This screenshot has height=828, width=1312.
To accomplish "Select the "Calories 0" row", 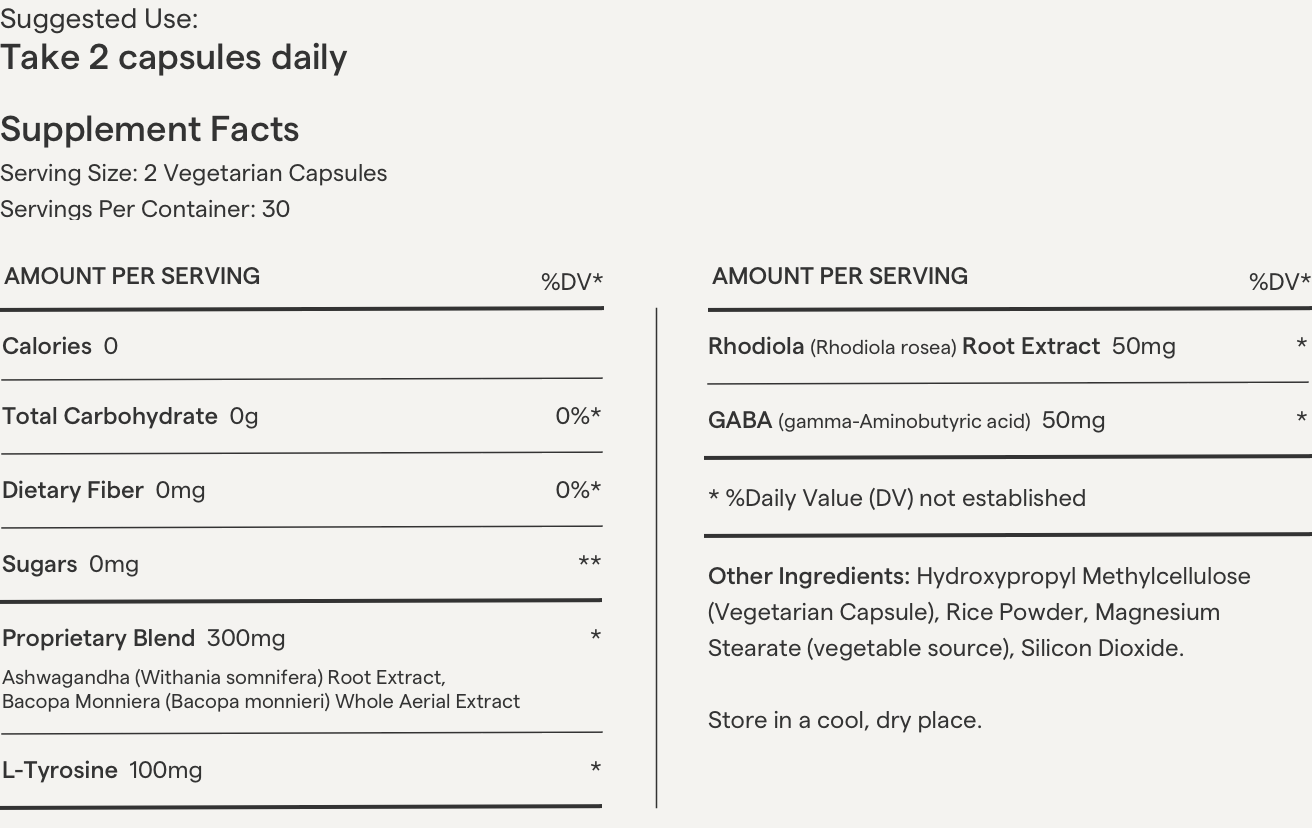I will pos(60,346).
